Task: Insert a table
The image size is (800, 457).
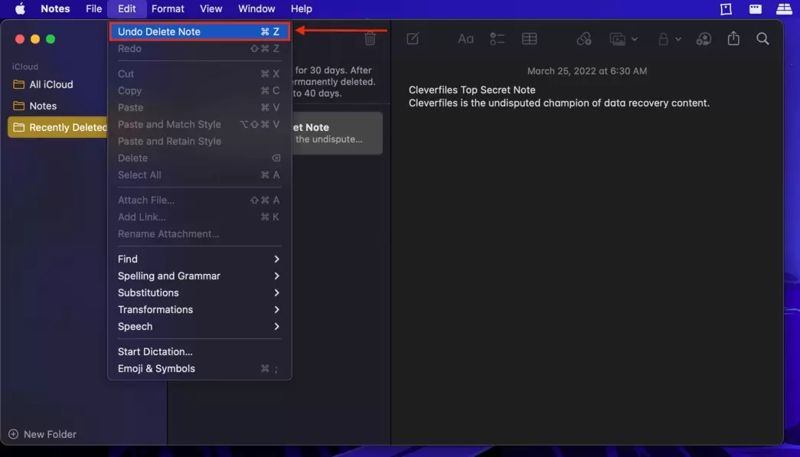Action: [x=529, y=39]
